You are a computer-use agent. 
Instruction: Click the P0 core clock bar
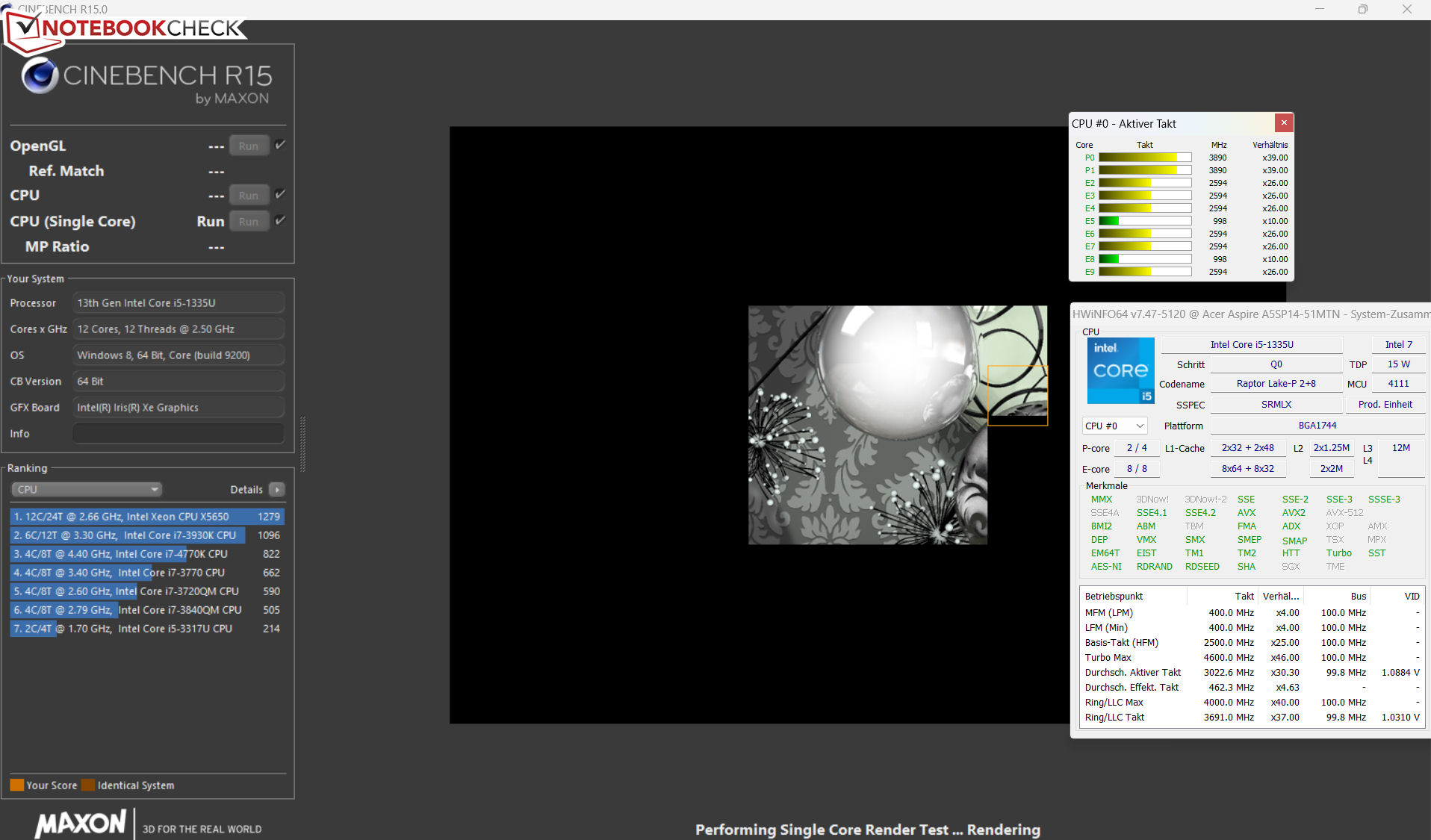point(1144,158)
